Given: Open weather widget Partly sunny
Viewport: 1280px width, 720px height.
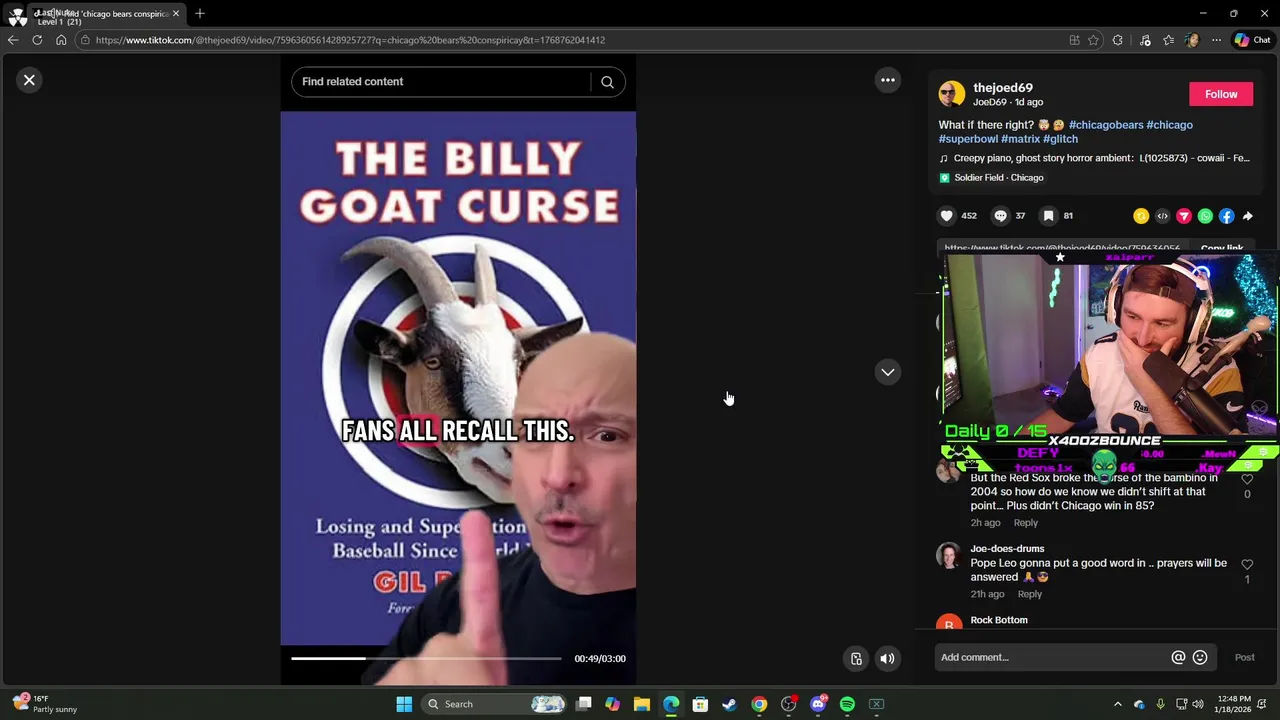Looking at the screenshot, I should (45, 704).
